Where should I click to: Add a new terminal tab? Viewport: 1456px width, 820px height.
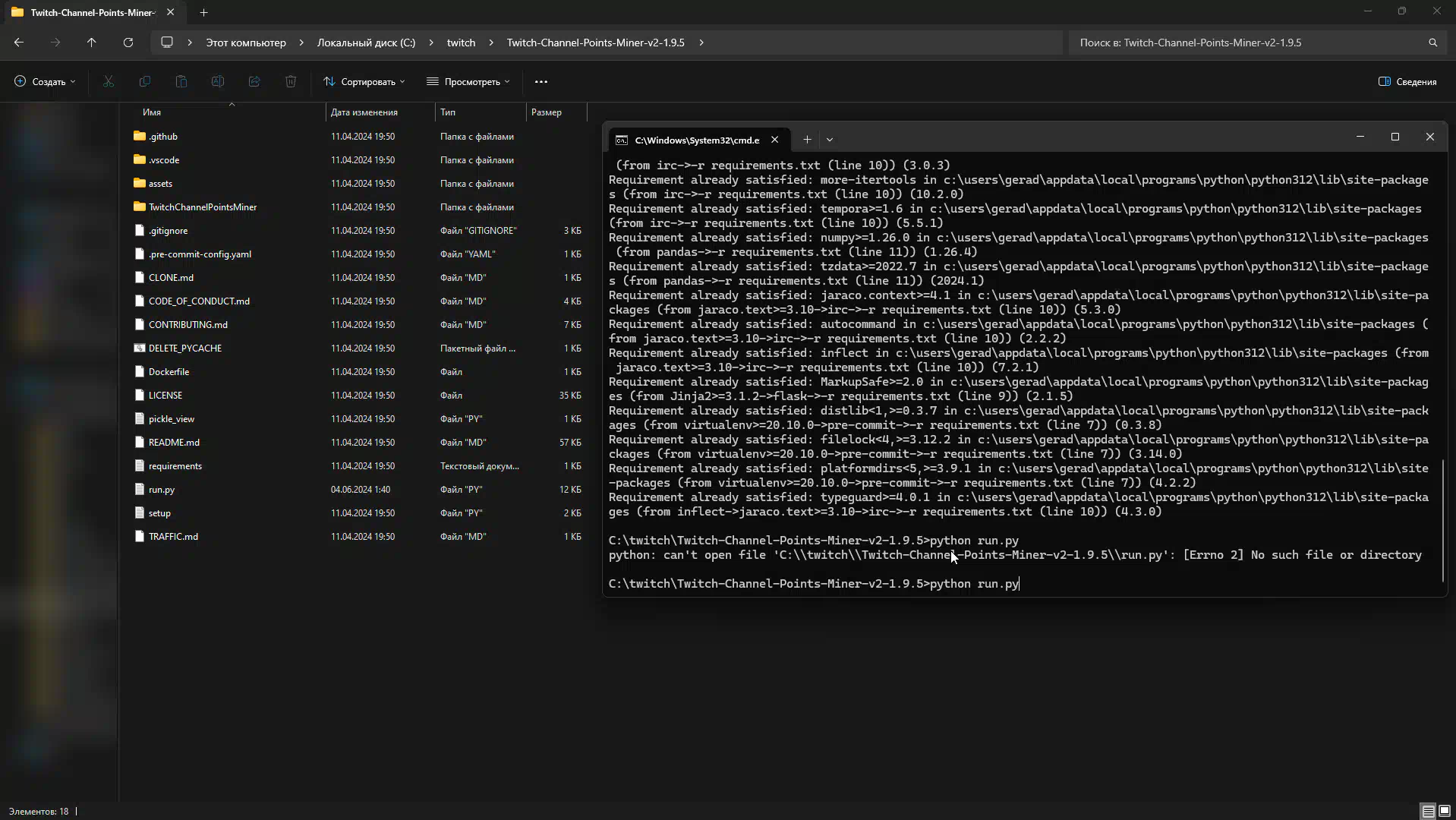tap(807, 140)
